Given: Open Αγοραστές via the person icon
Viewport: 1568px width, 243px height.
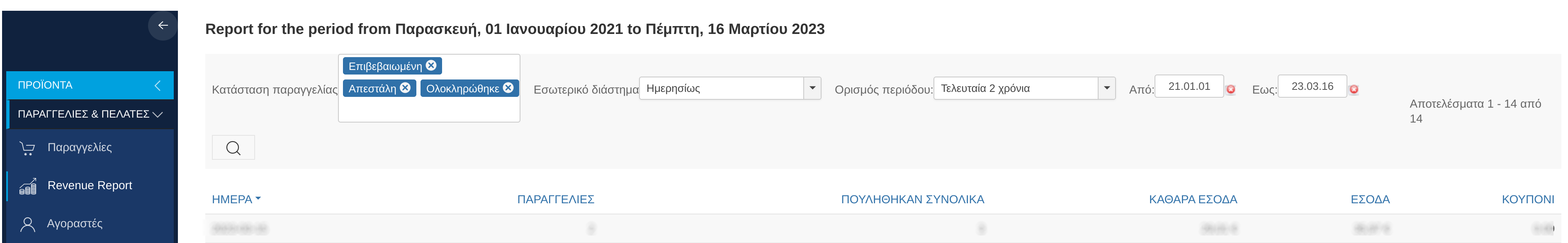Looking at the screenshot, I should [x=27, y=224].
